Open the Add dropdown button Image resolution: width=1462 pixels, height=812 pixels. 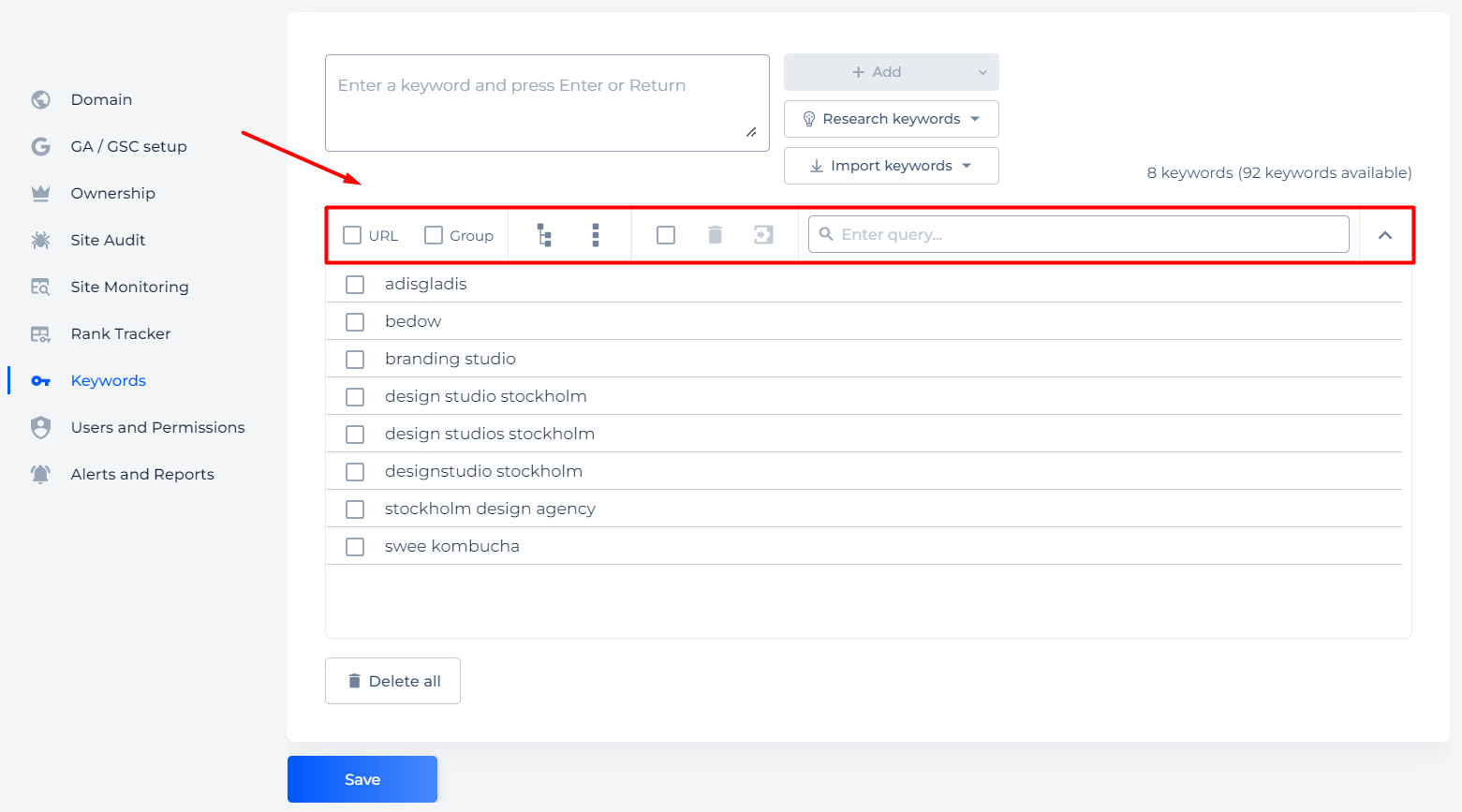tap(892, 72)
